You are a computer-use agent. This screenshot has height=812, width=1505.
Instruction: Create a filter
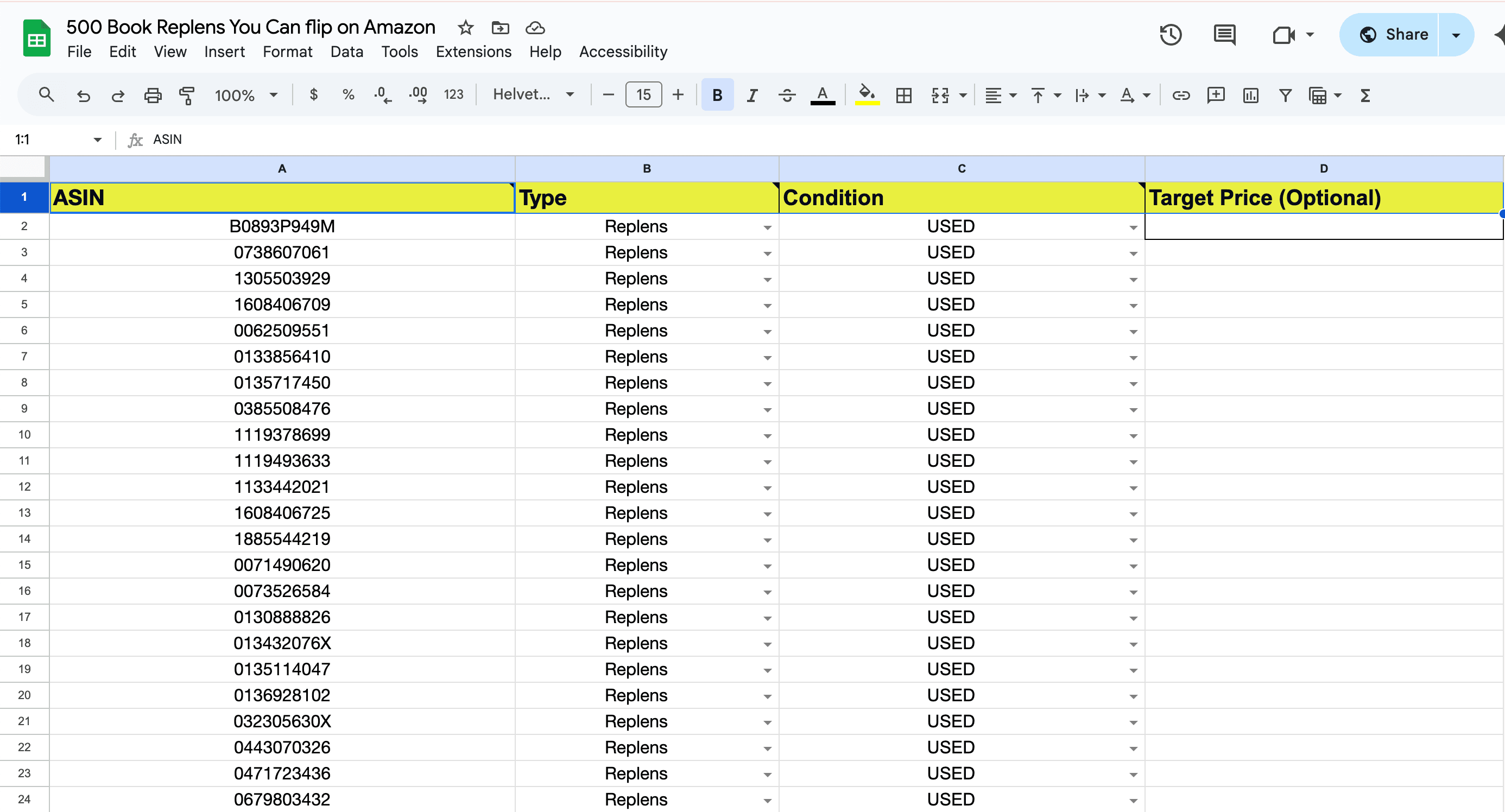pyautogui.click(x=1285, y=94)
